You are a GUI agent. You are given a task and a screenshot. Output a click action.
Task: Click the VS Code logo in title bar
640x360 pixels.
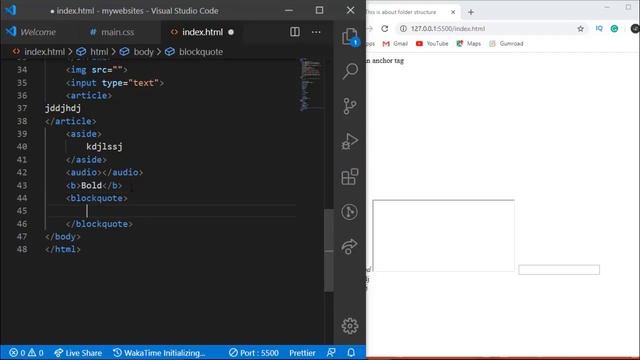point(11,10)
